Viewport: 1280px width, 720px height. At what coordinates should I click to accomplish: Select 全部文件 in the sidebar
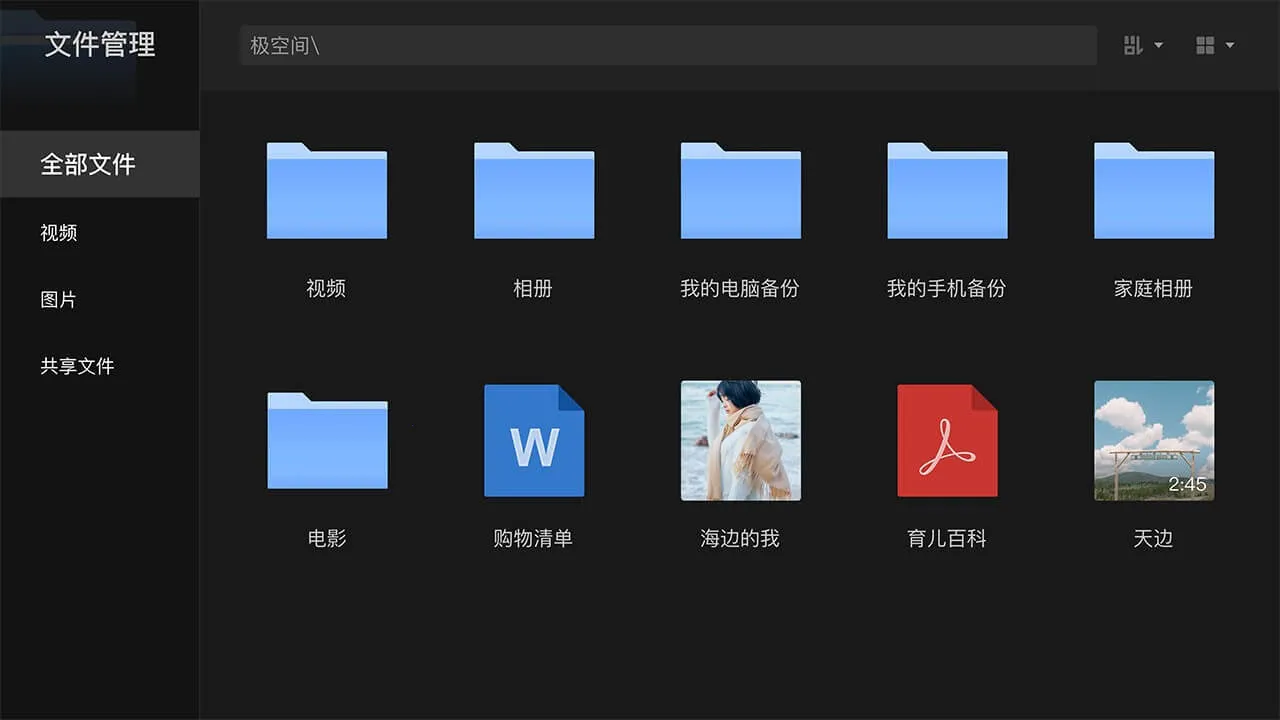tap(88, 164)
